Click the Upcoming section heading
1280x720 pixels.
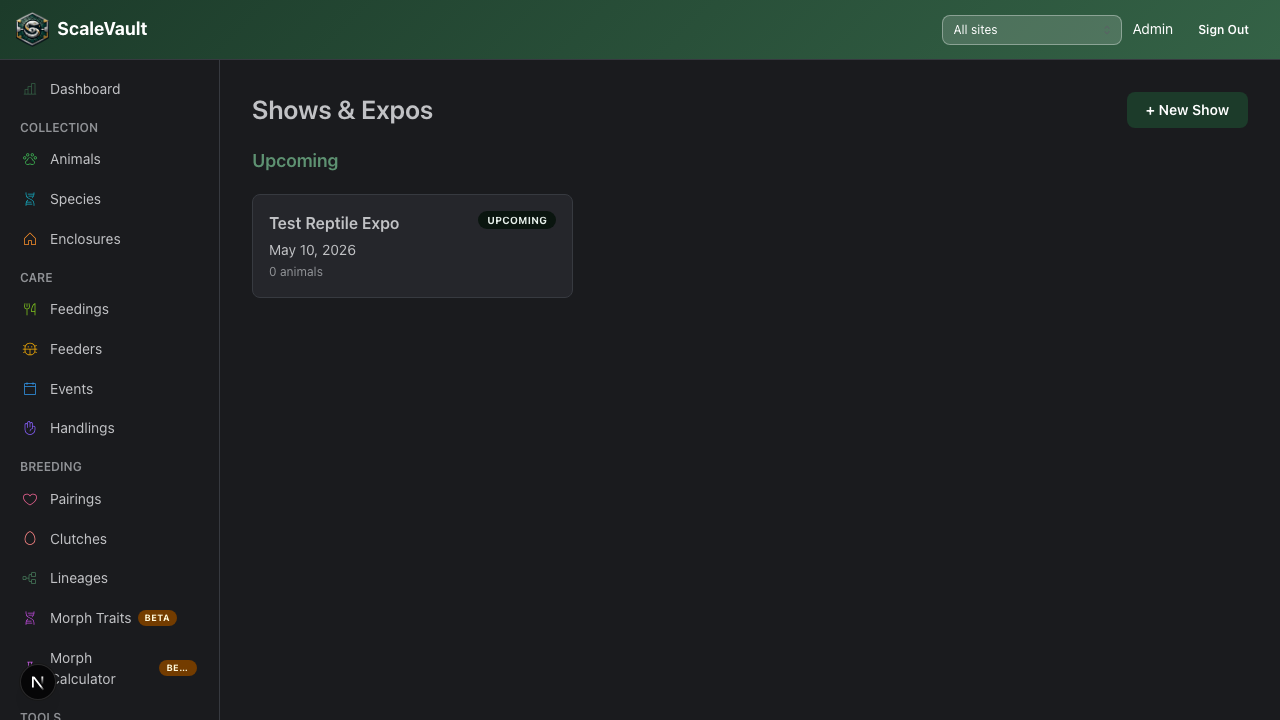pyautogui.click(x=295, y=161)
